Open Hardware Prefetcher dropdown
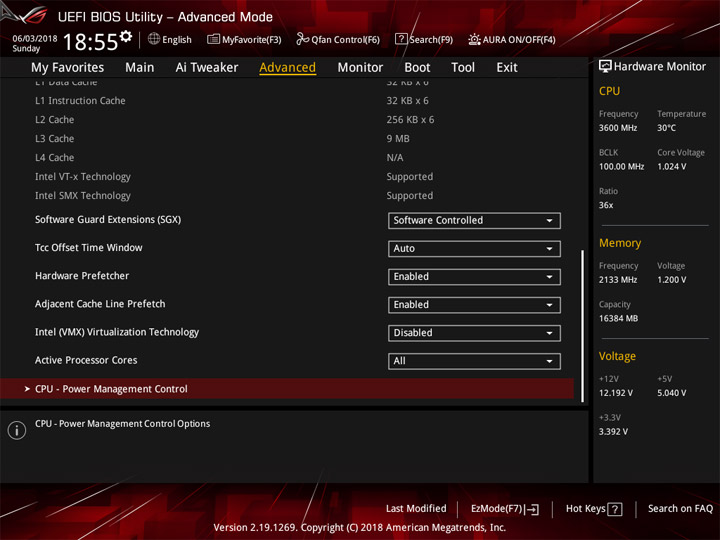720x540 pixels. click(474, 276)
